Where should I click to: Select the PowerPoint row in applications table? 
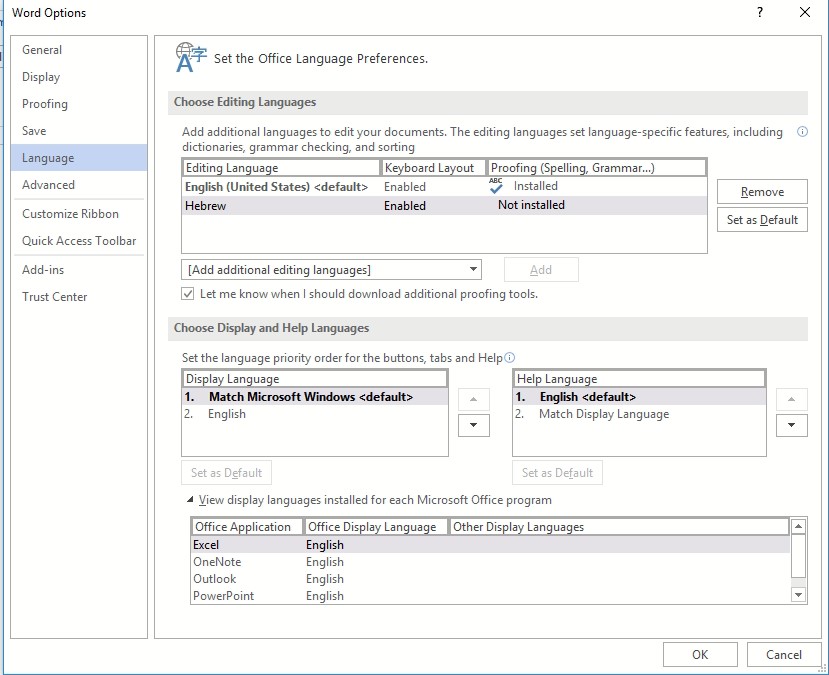point(490,595)
